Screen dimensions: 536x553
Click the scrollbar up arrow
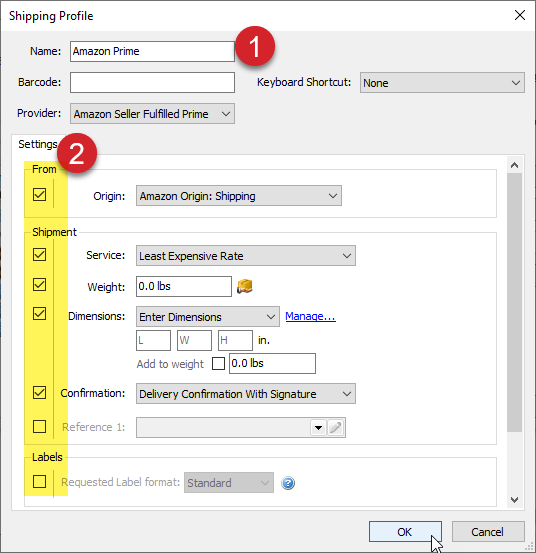click(514, 165)
